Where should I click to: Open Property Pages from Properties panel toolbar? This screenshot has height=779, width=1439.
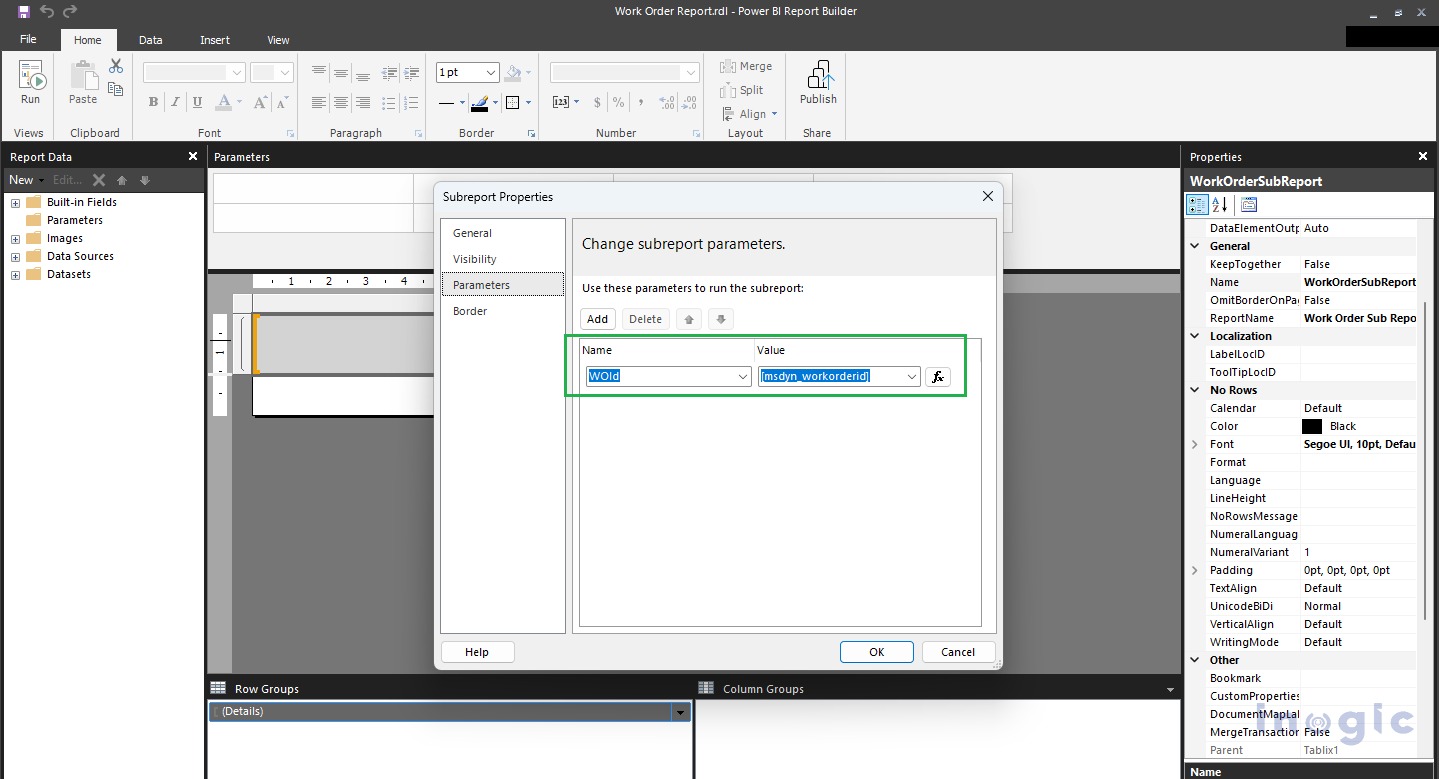click(1248, 204)
